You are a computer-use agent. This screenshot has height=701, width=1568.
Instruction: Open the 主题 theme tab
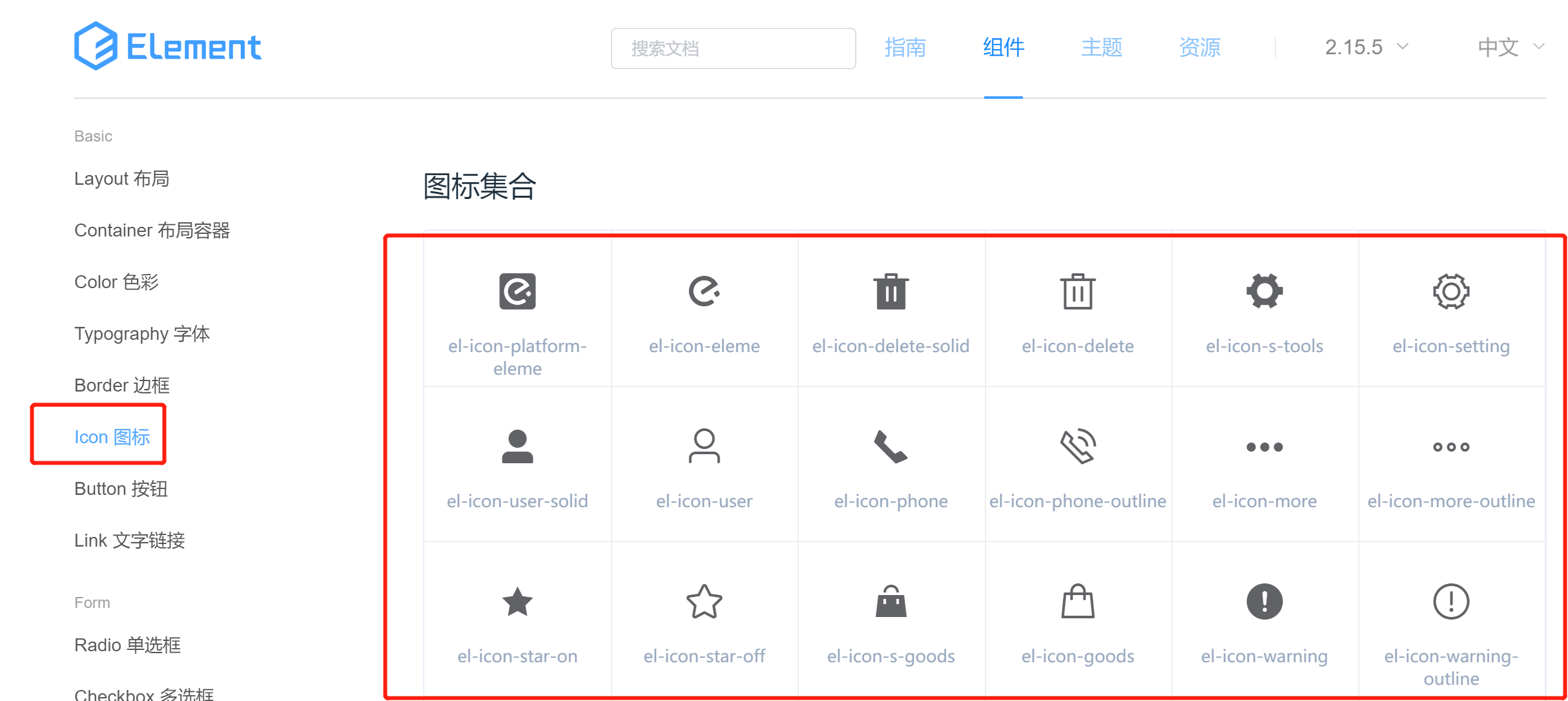click(x=1101, y=47)
